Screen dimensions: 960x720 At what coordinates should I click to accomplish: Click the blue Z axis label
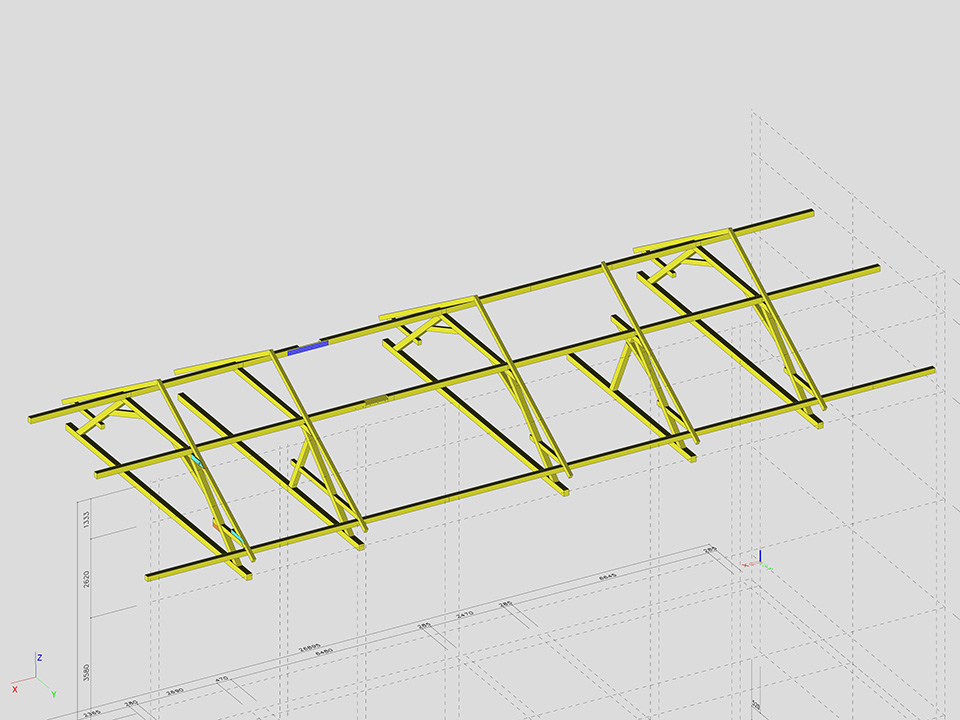(38, 658)
